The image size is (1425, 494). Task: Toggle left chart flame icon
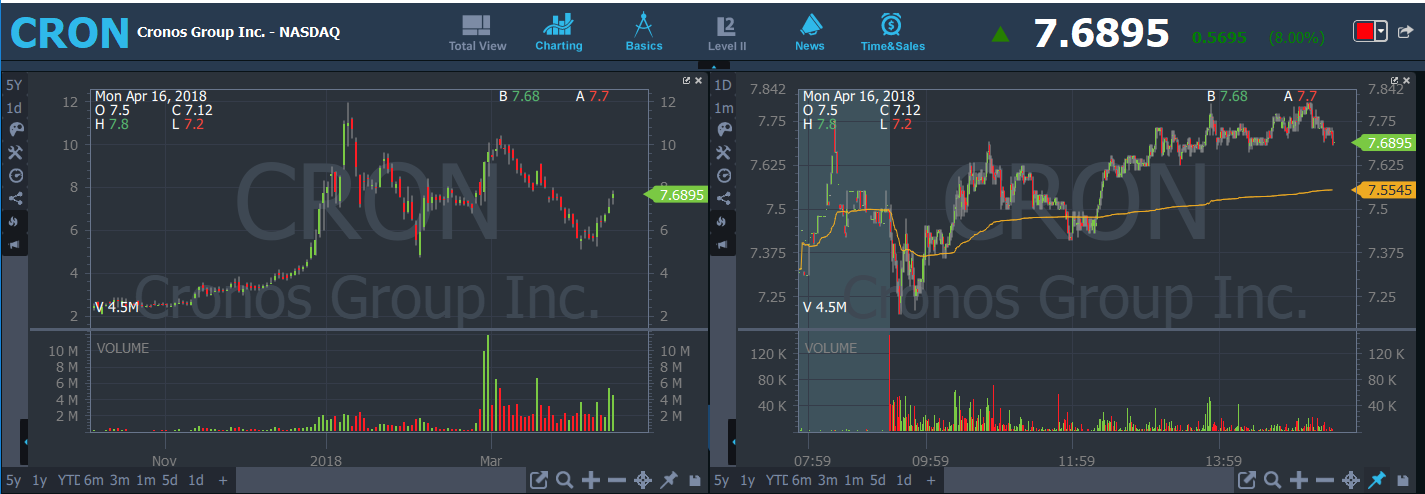point(14,221)
